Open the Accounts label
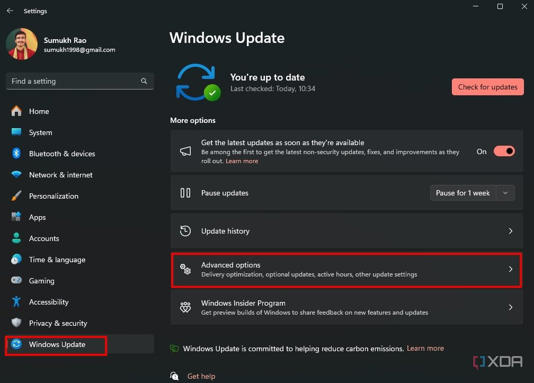 click(44, 238)
